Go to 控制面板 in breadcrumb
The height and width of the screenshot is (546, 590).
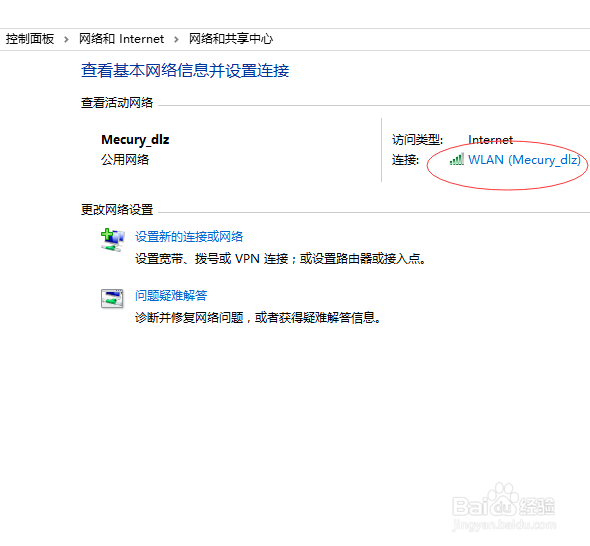pyautogui.click(x=30, y=39)
